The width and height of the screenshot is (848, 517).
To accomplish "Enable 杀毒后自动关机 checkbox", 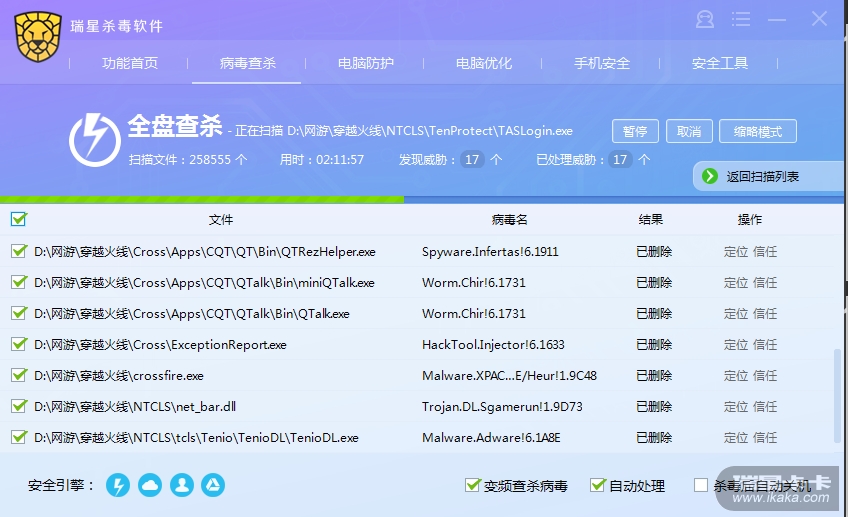I will pyautogui.click(x=701, y=485).
